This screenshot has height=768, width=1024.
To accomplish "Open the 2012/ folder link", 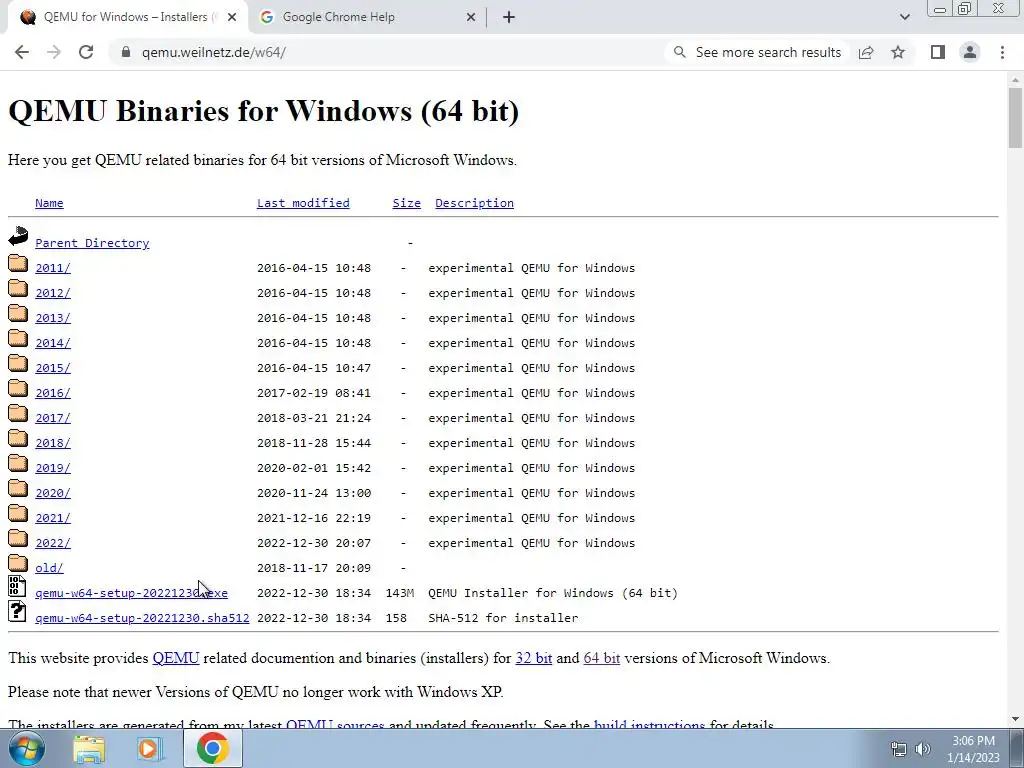I will click(x=53, y=293).
